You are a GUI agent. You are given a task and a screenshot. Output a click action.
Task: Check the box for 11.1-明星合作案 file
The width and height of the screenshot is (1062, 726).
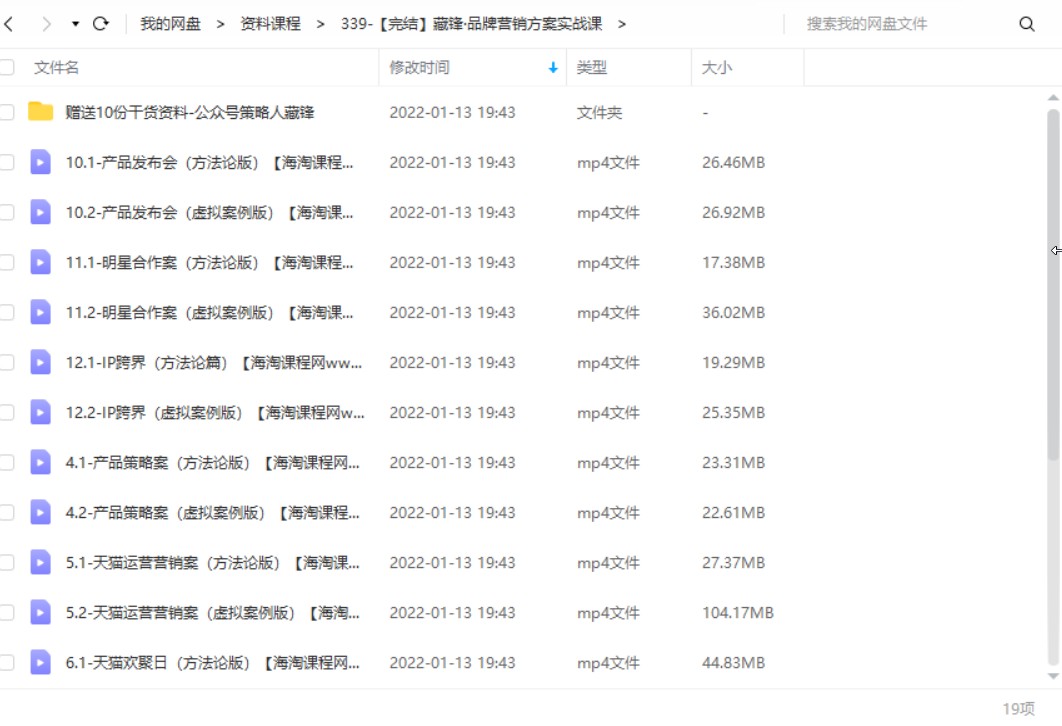(x=7, y=263)
